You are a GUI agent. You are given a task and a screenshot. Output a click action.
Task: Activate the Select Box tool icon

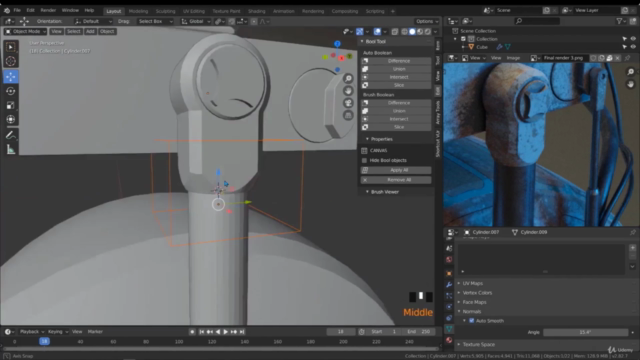click(11, 47)
